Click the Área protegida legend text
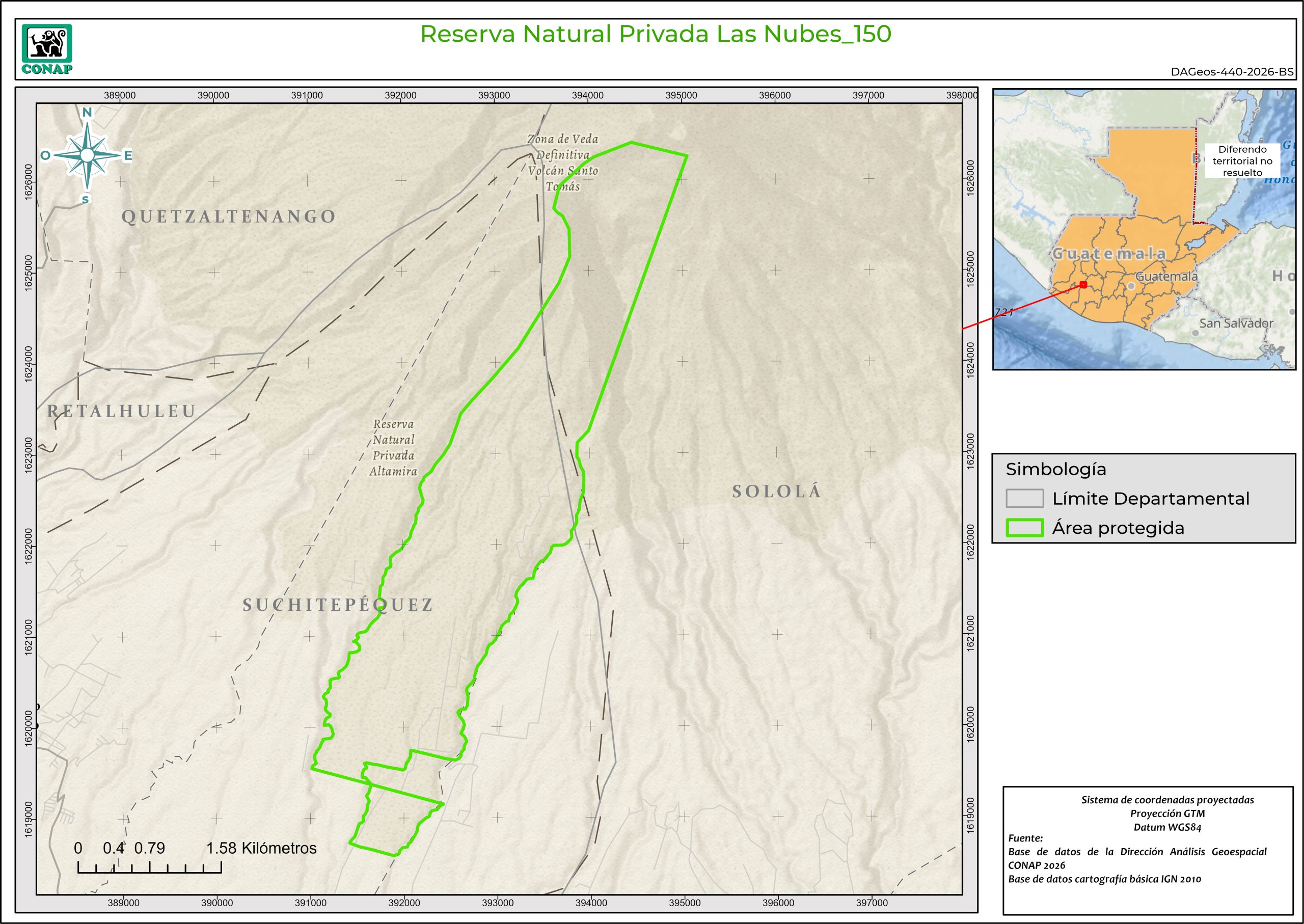 pos(1118,528)
